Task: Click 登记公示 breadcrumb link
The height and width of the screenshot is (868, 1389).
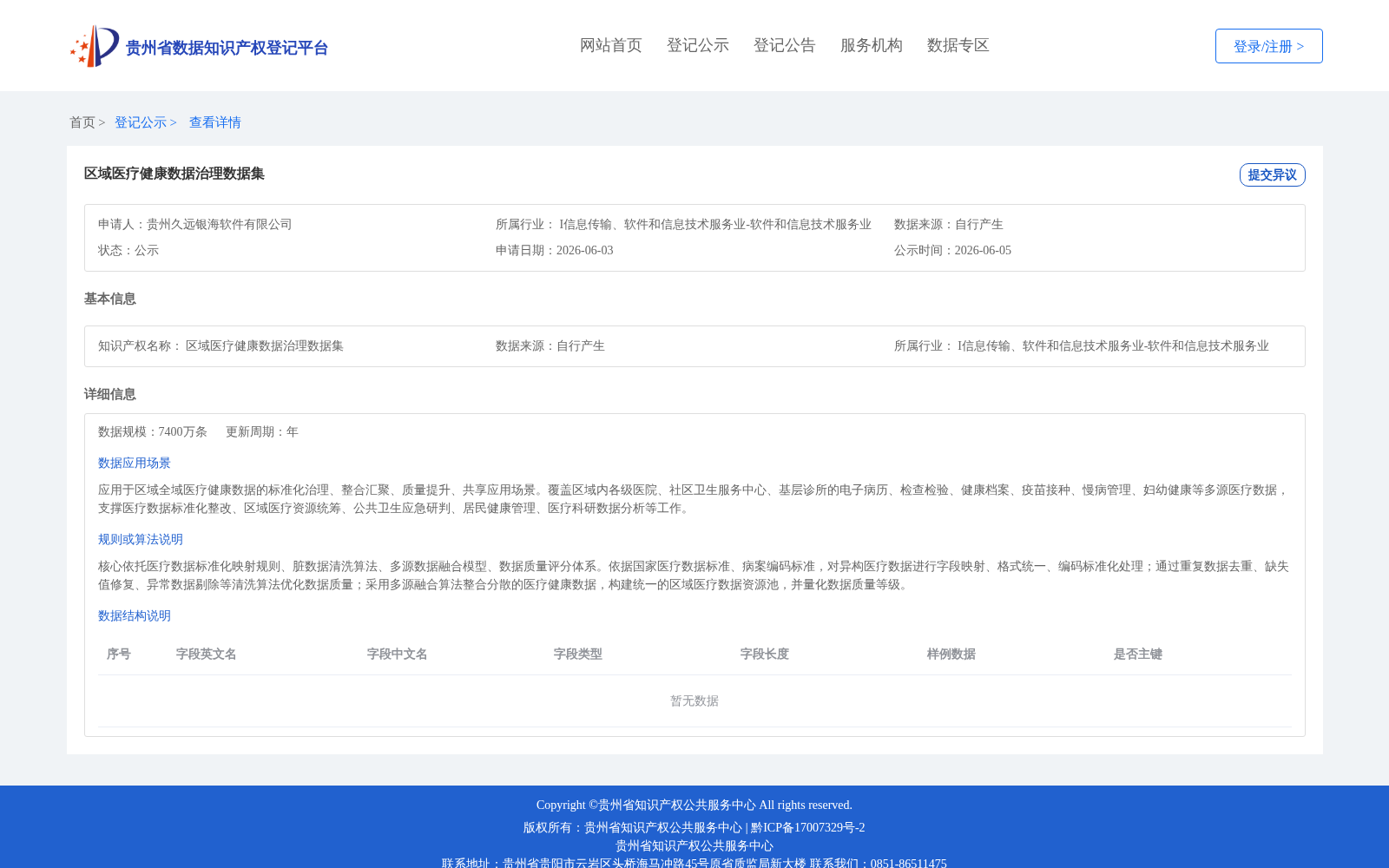Action: pos(141,122)
